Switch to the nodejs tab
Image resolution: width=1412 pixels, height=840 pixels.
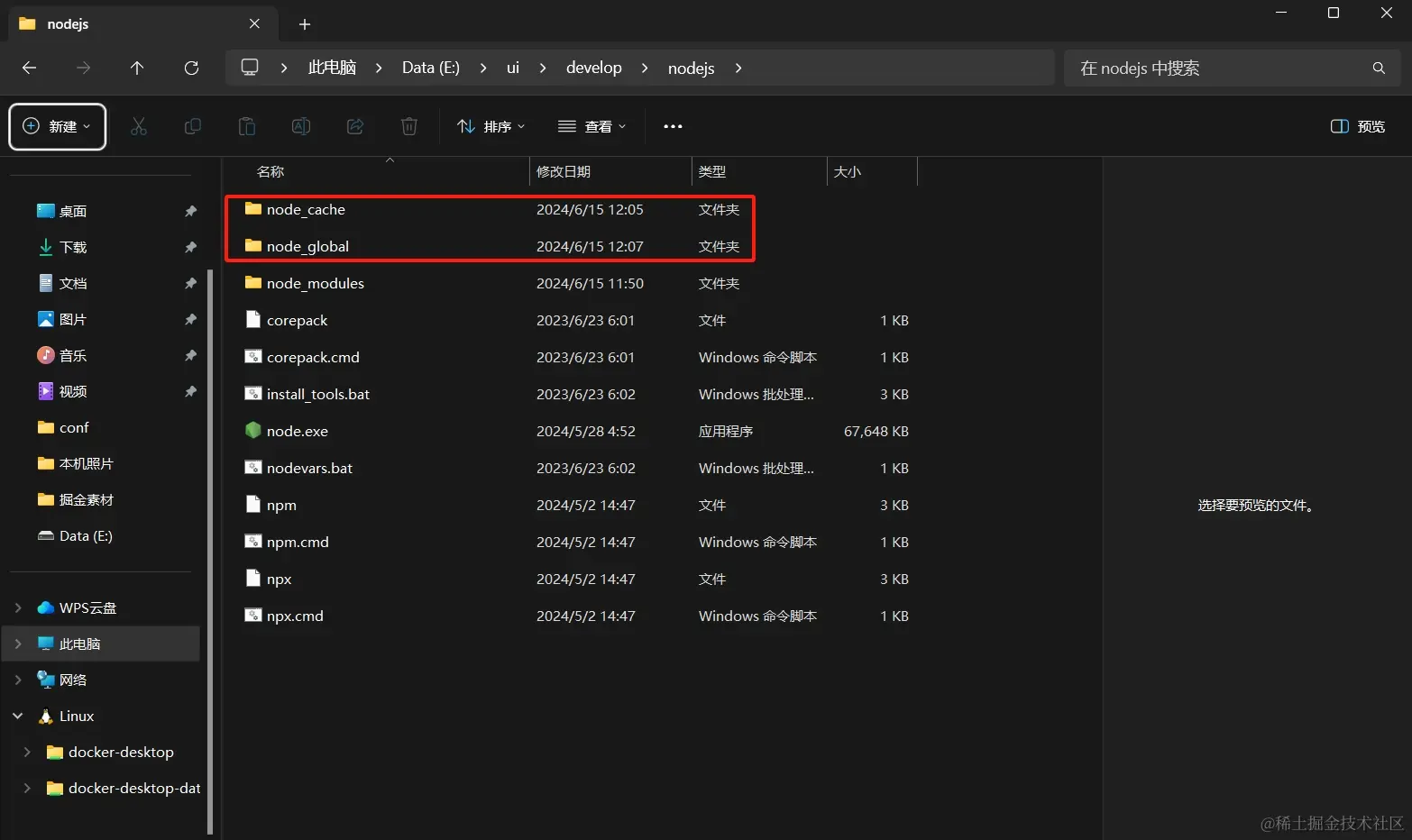point(142,23)
